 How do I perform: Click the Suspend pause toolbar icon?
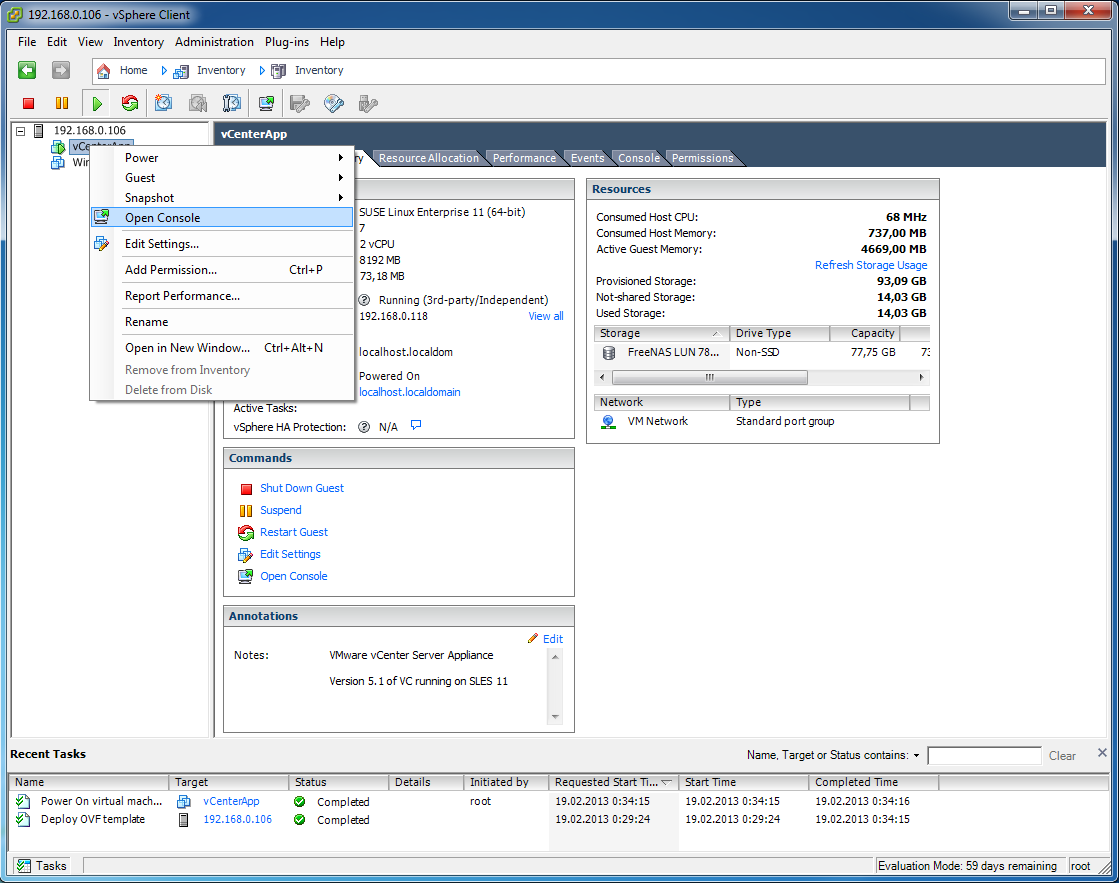point(62,104)
